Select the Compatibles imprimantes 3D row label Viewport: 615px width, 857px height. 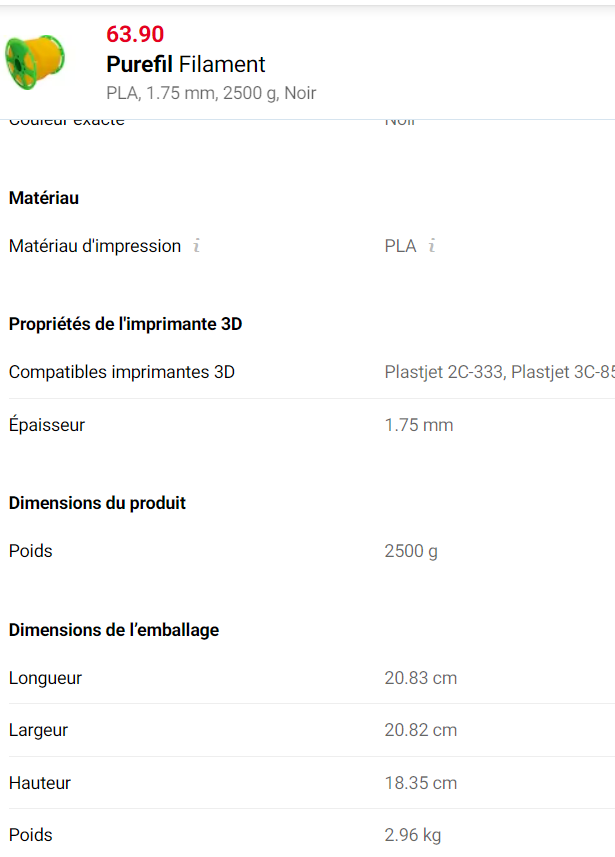point(122,372)
